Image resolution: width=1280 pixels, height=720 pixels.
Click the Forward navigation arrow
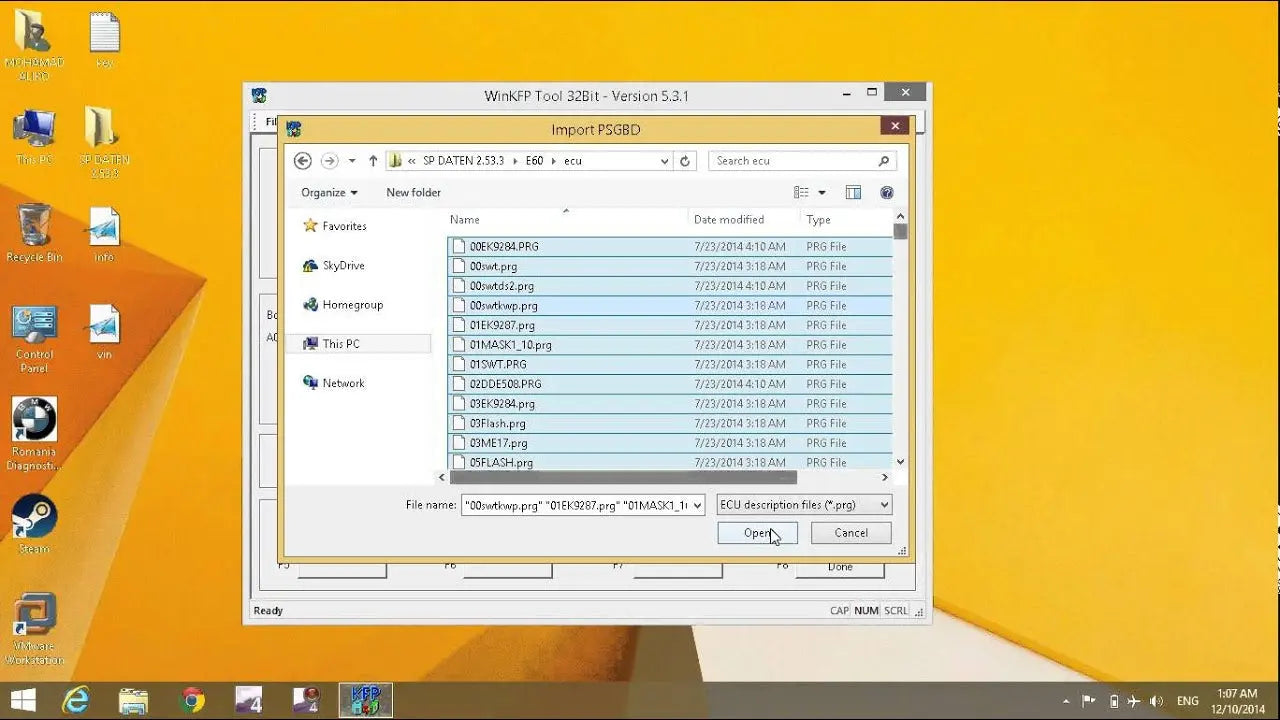point(329,160)
